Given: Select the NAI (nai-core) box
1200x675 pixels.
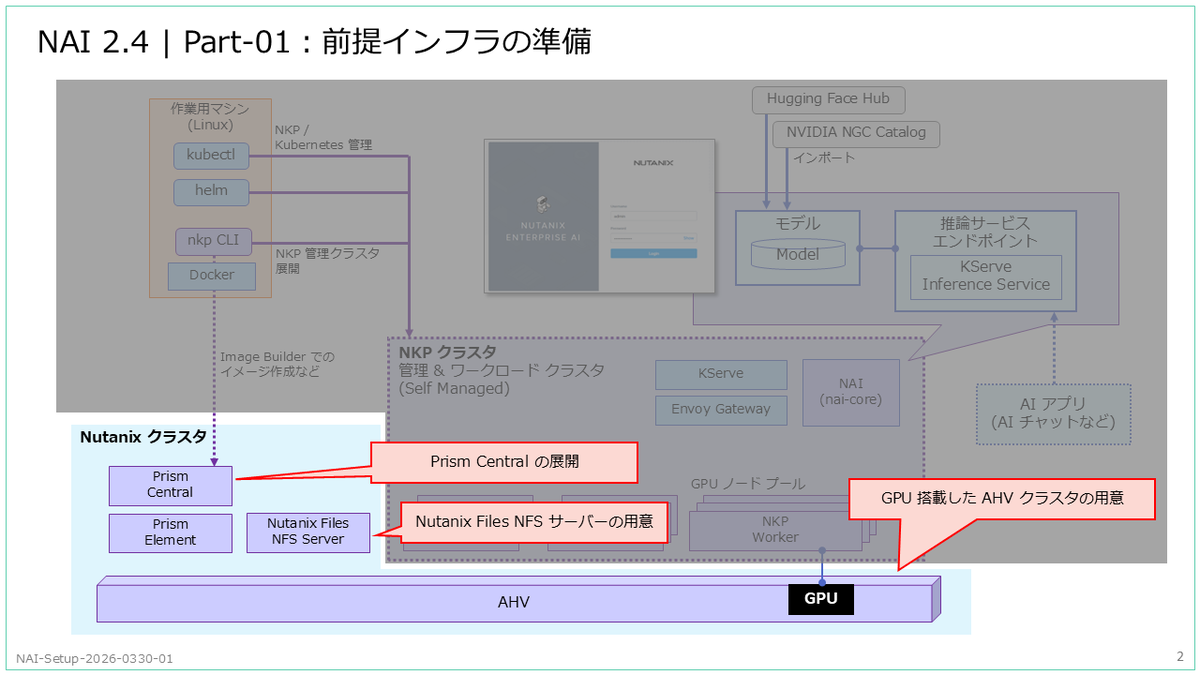Looking at the screenshot, I should (852, 391).
